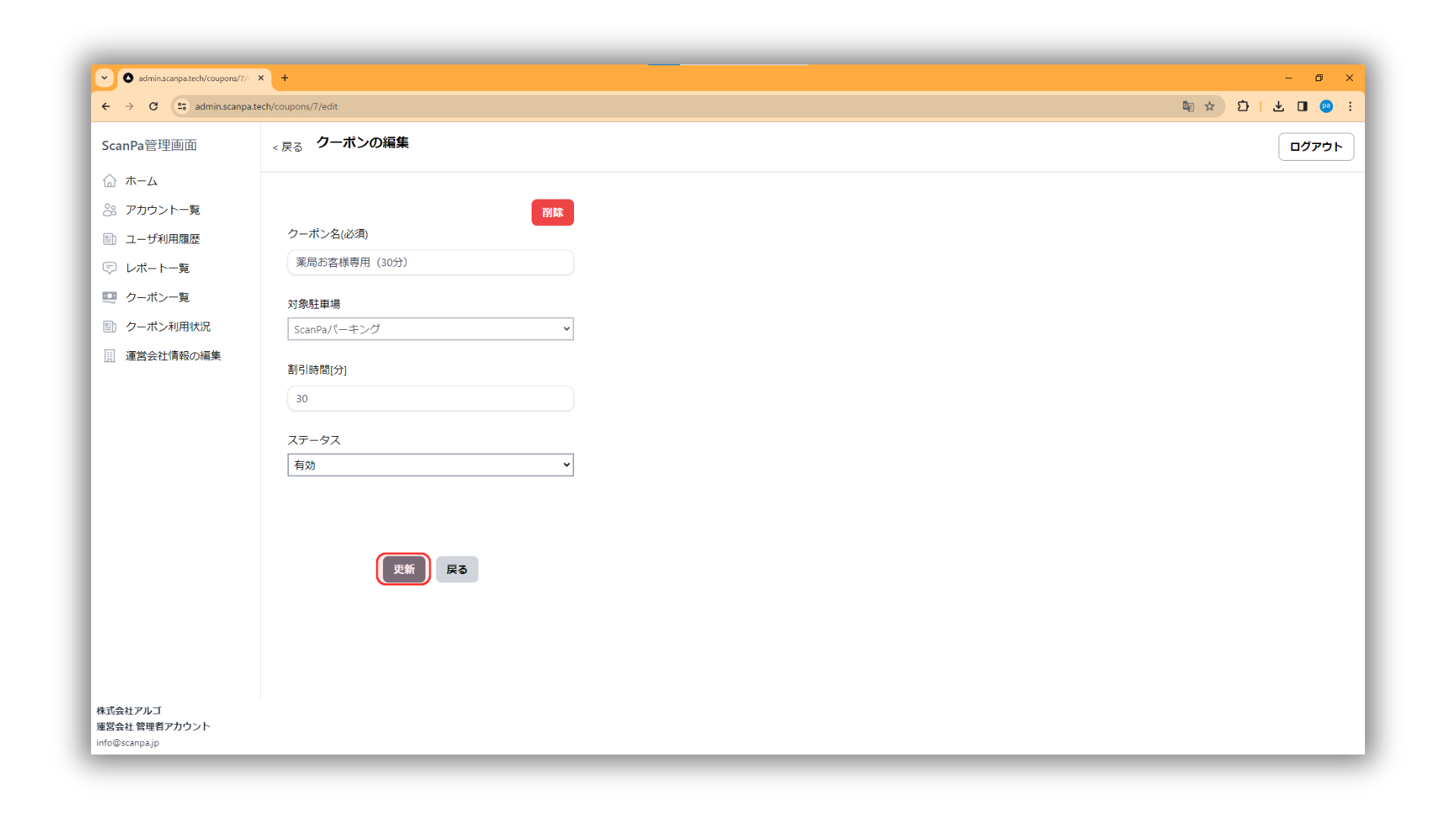Viewport: 1456px width, 819px height.
Task: Click the red 削除 delete button
Action: pos(552,212)
